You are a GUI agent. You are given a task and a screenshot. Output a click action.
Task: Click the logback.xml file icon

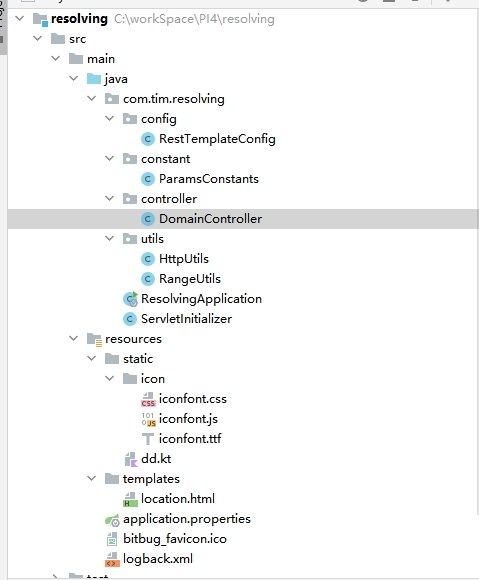pos(112,559)
